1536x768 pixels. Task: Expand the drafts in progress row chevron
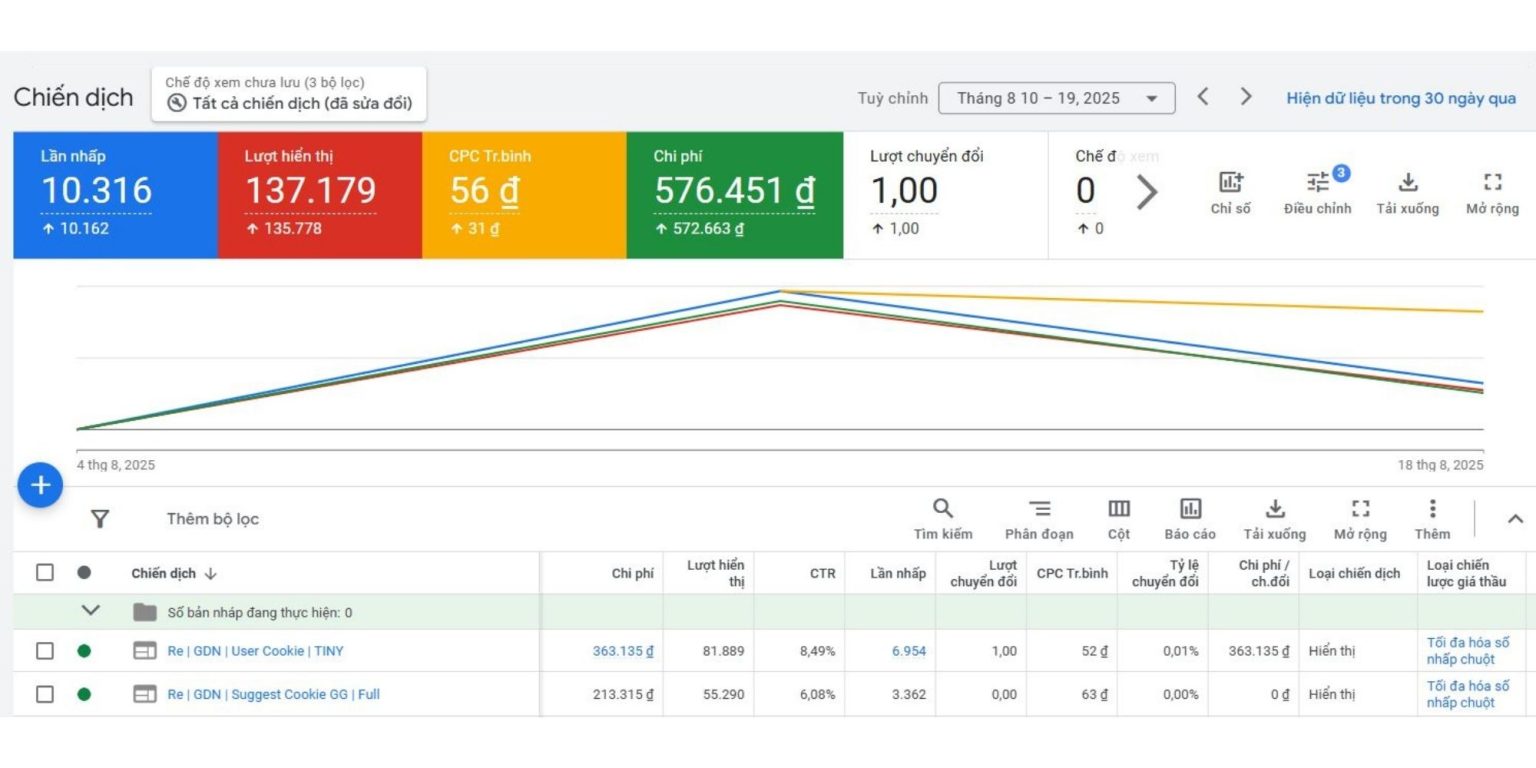pos(91,611)
